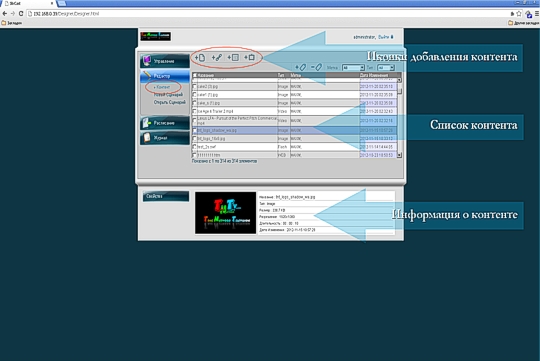Click the Открыть Сценарий link
This screenshot has height=361, width=540.
tap(169, 102)
